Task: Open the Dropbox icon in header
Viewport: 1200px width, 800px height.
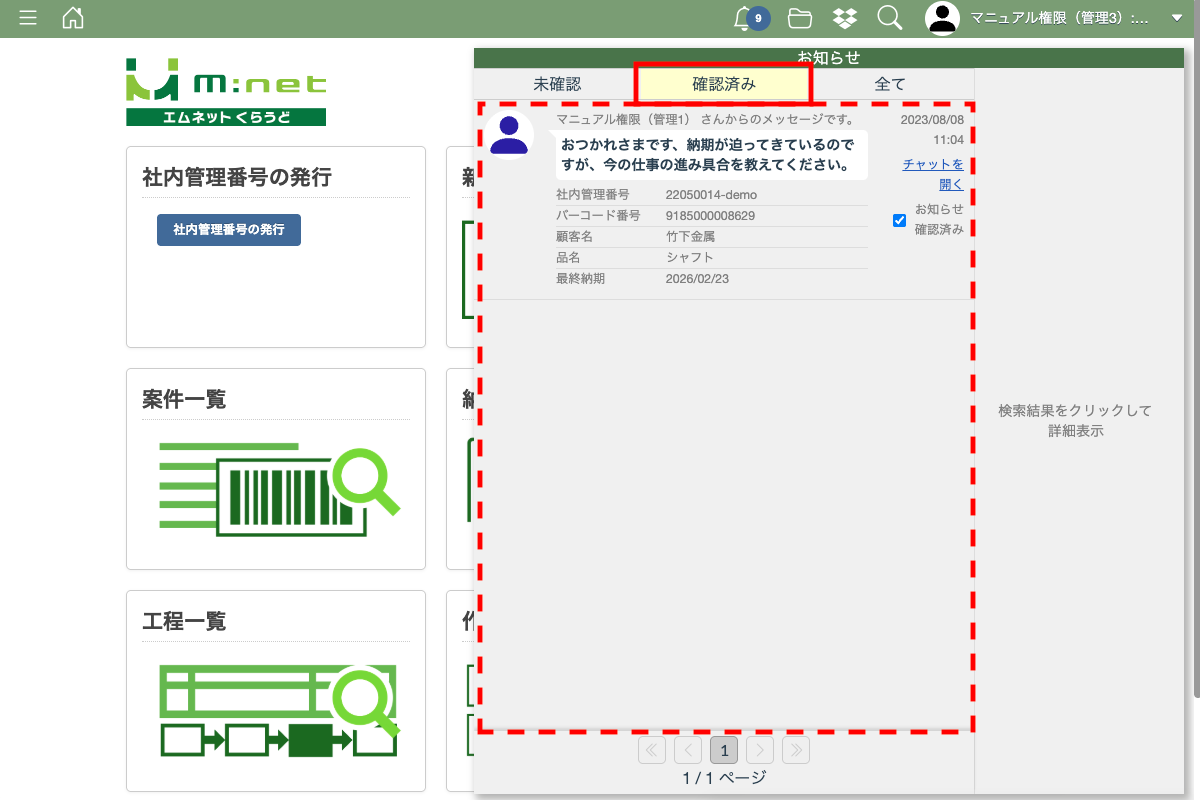Action: (x=845, y=18)
